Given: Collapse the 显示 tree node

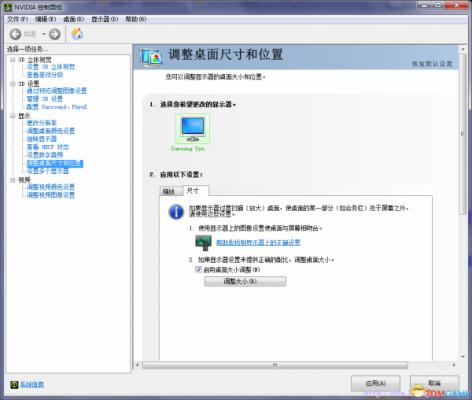Looking at the screenshot, I should [x=12, y=116].
